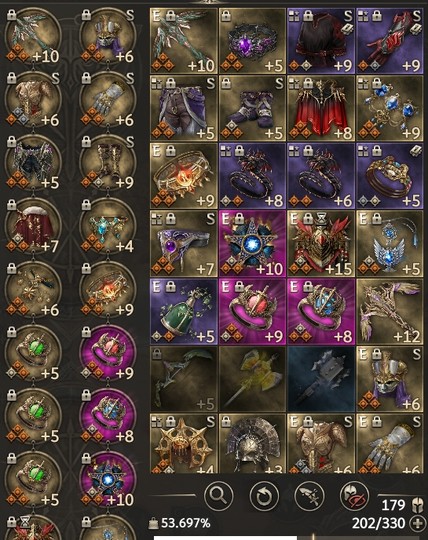
Task: Select the +5 green potion flask item
Action: click(x=184, y=311)
